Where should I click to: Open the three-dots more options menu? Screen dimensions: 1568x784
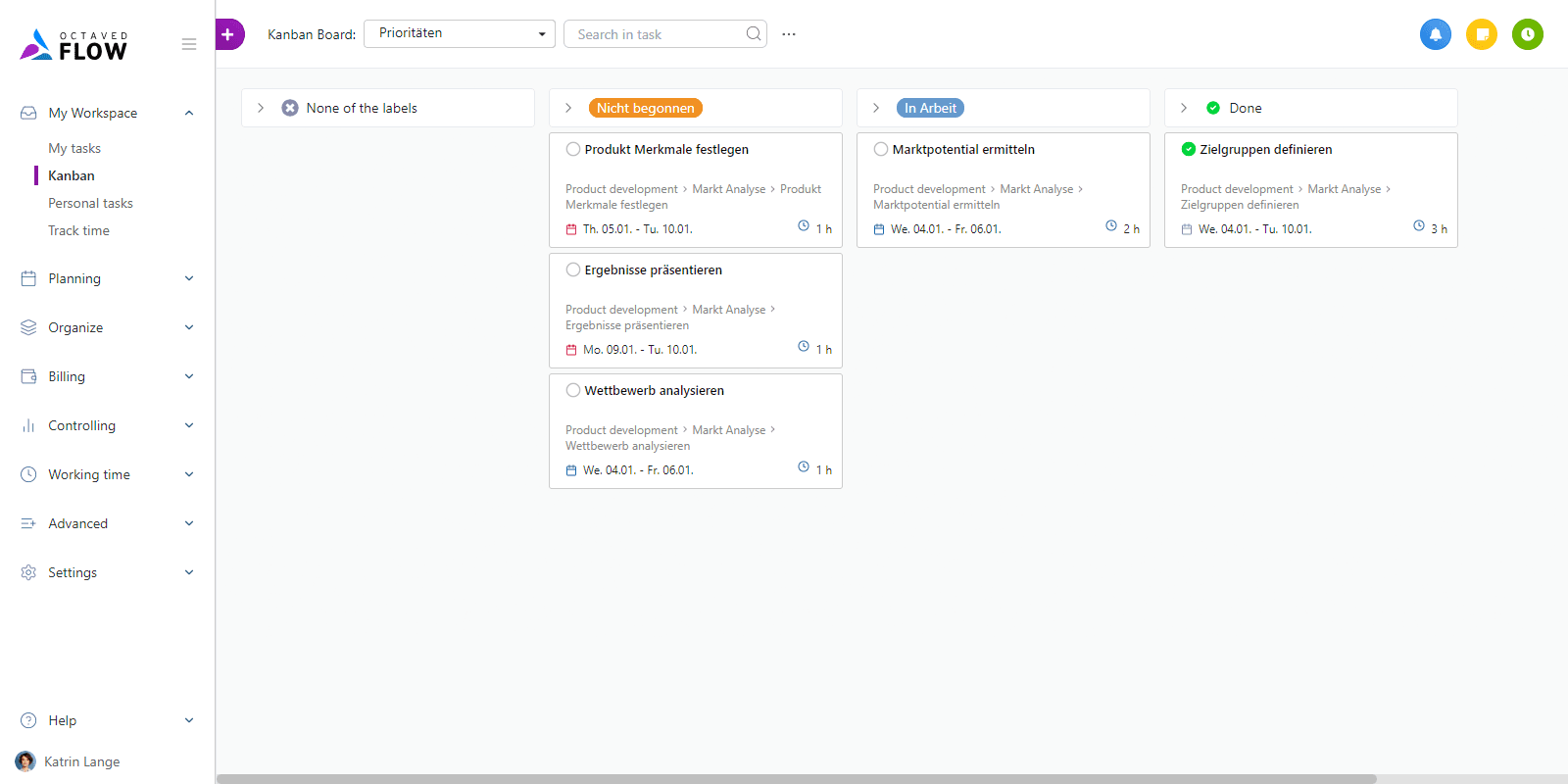pos(789,34)
